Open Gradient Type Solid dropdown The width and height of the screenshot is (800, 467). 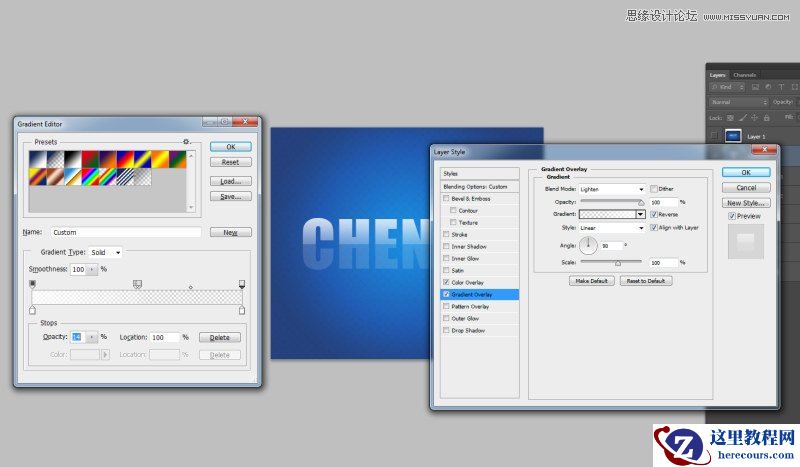(106, 252)
